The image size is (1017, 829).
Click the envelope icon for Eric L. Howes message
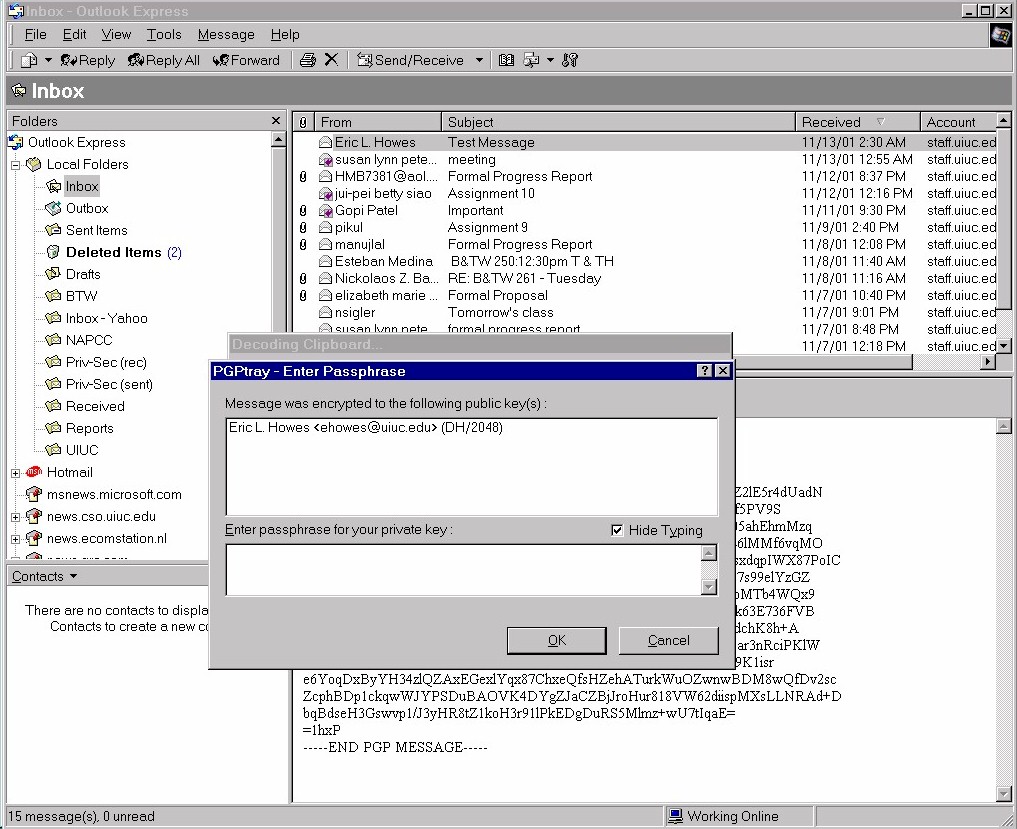pos(325,143)
